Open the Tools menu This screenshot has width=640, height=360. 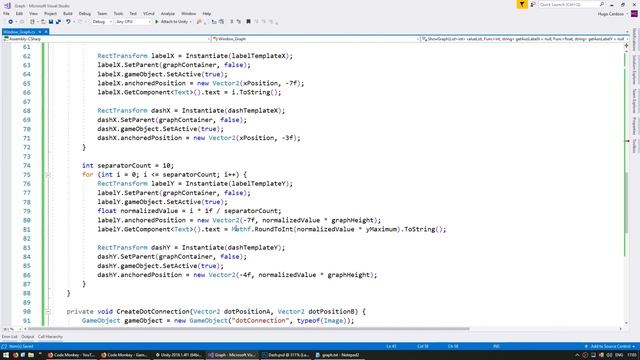[x=118, y=13]
